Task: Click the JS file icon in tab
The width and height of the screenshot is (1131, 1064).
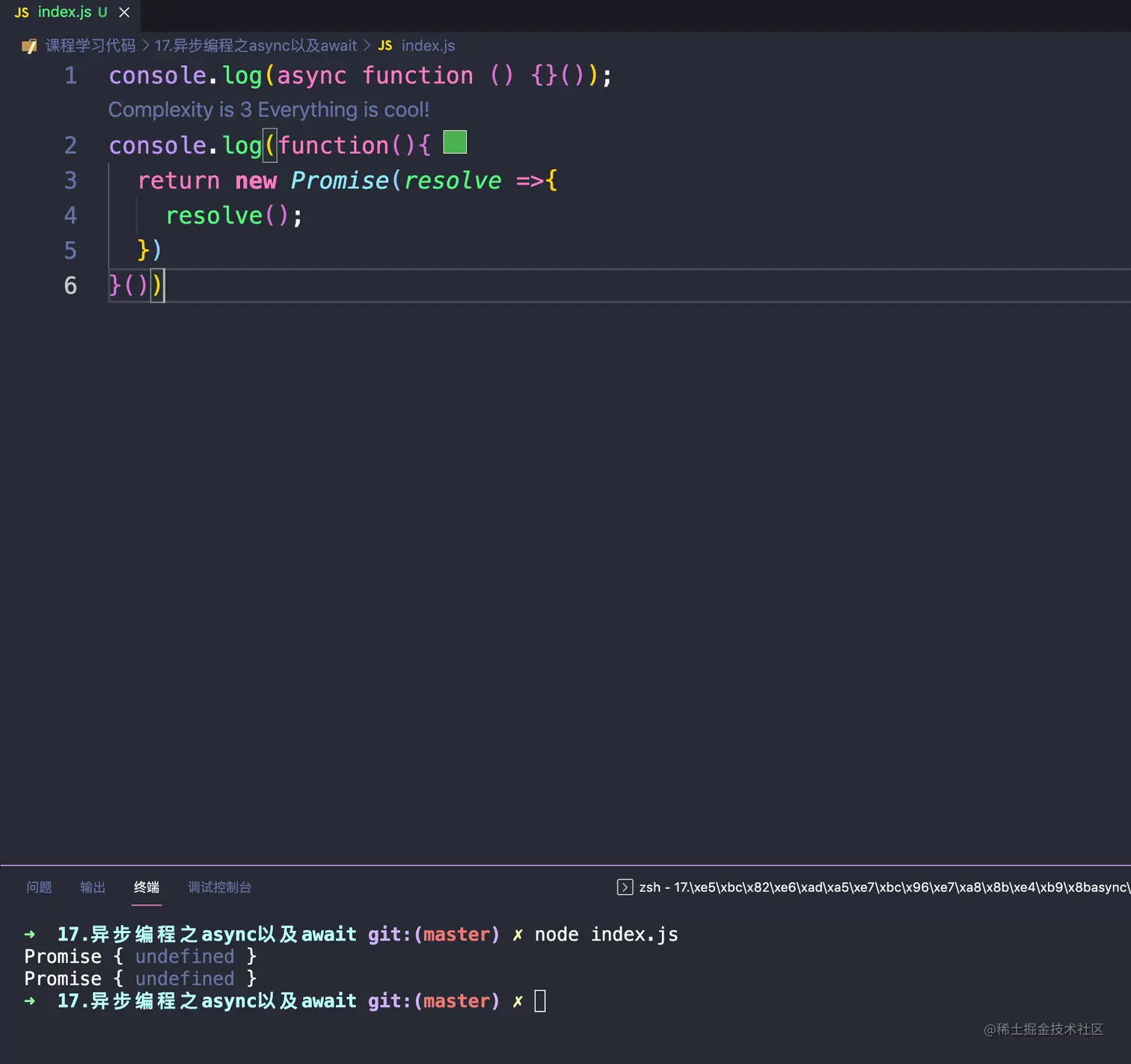Action: pyautogui.click(x=22, y=13)
